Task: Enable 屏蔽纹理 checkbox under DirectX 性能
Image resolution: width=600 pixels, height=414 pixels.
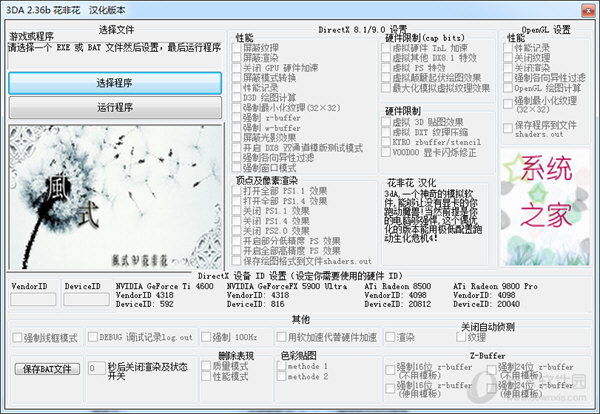Action: pos(236,48)
